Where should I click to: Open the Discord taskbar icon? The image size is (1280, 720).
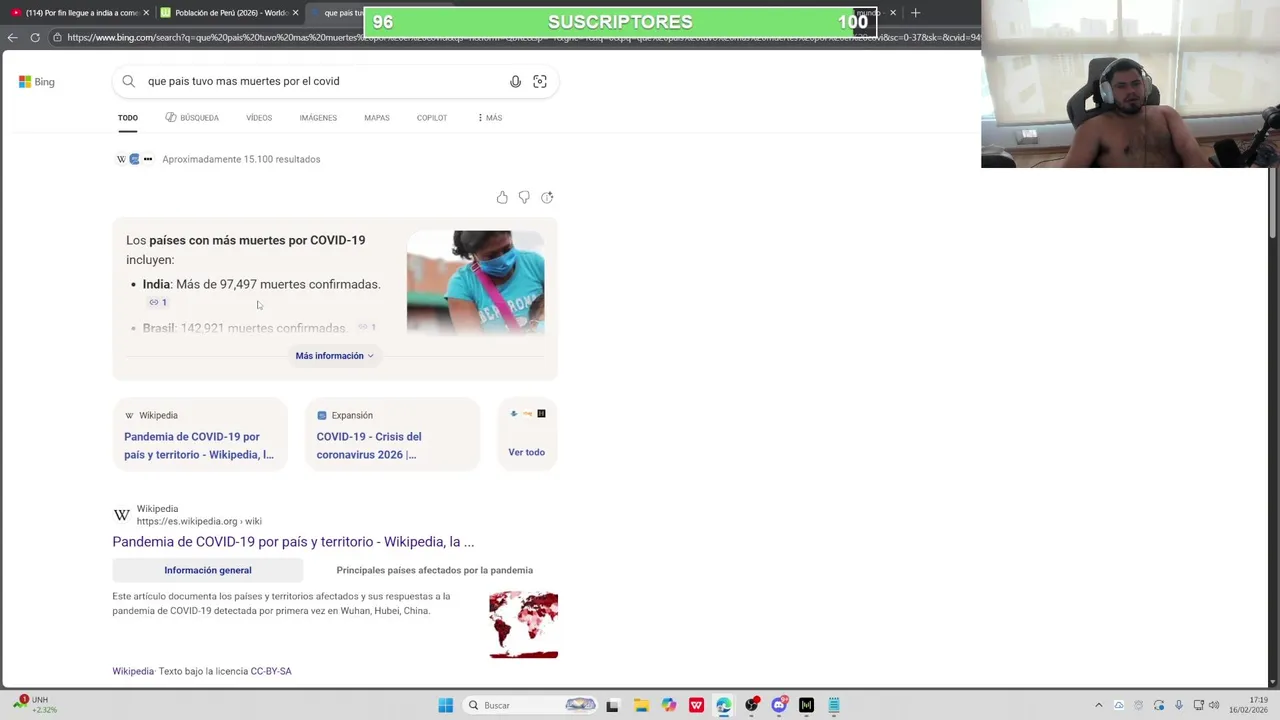pyautogui.click(x=779, y=705)
